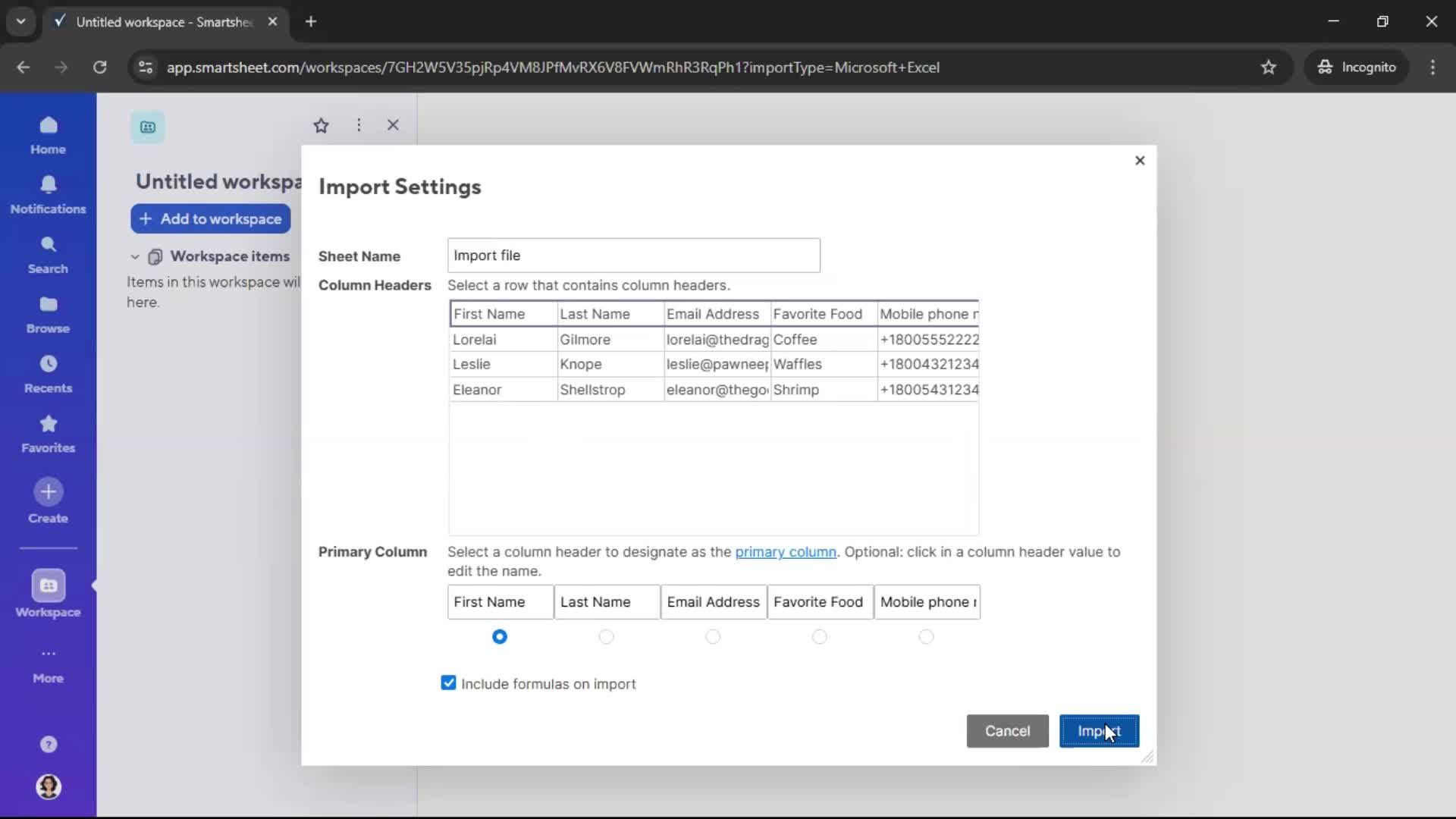Edit the Sheet Name field
1456x819 pixels.
[x=634, y=255]
